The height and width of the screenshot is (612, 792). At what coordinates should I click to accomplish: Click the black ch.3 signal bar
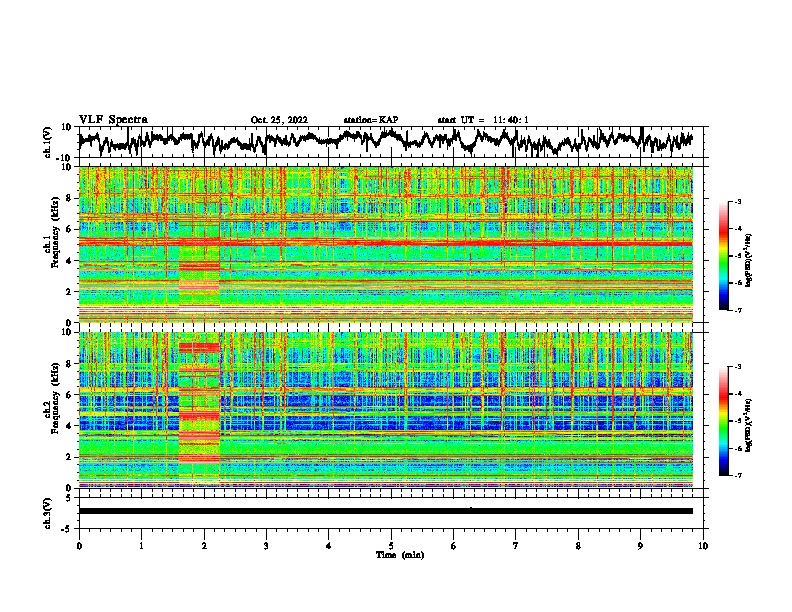[x=386, y=511]
